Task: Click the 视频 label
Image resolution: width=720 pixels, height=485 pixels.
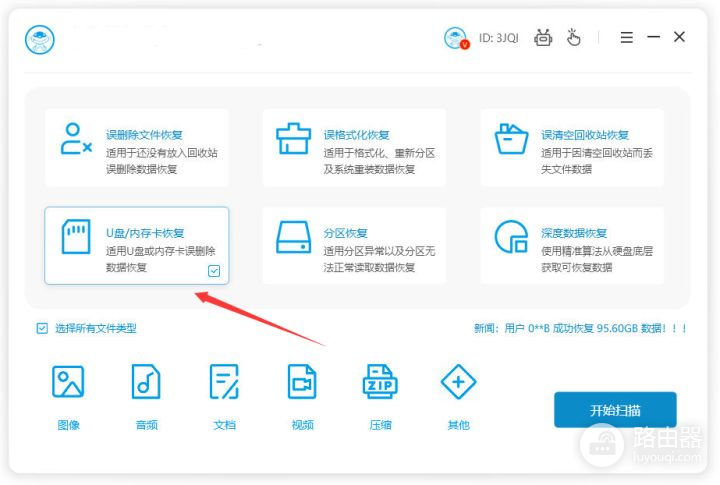Action: click(x=303, y=425)
